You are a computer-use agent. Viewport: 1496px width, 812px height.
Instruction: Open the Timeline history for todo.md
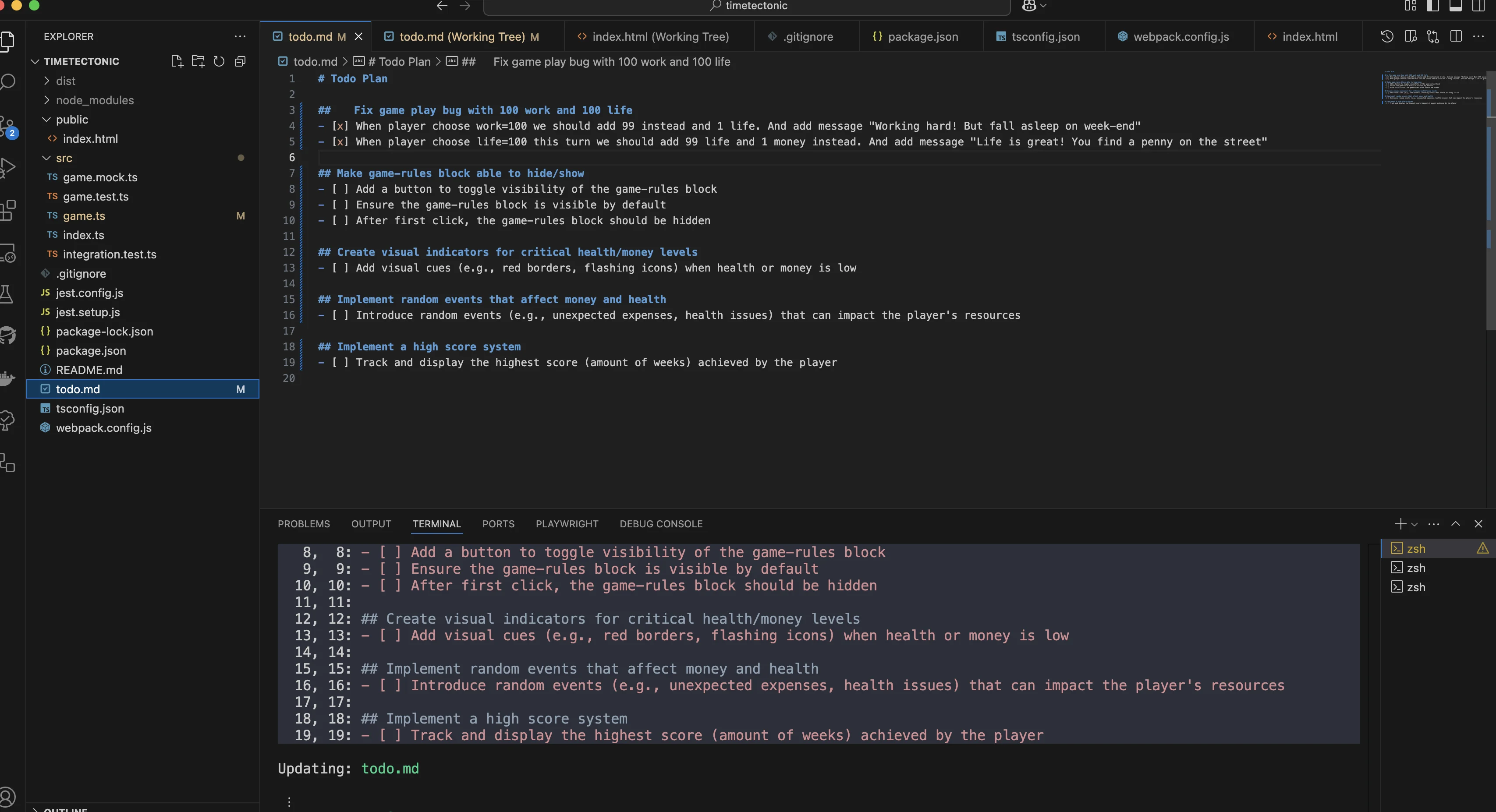tap(1386, 36)
